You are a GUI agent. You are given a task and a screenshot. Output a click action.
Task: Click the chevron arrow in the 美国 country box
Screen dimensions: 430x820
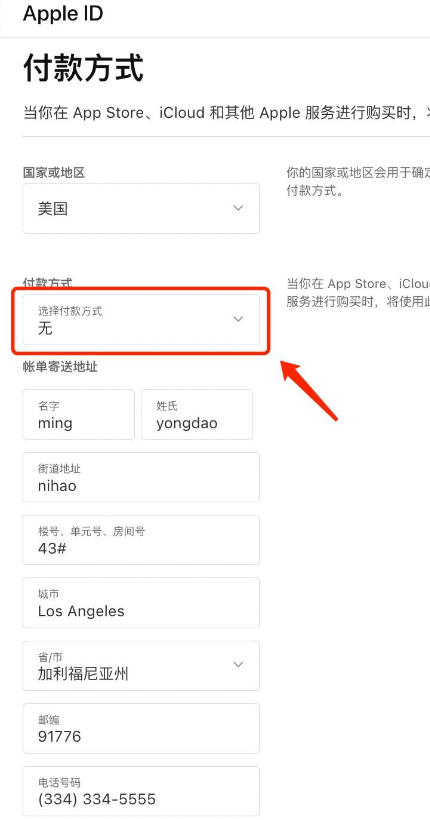pyautogui.click(x=238, y=208)
